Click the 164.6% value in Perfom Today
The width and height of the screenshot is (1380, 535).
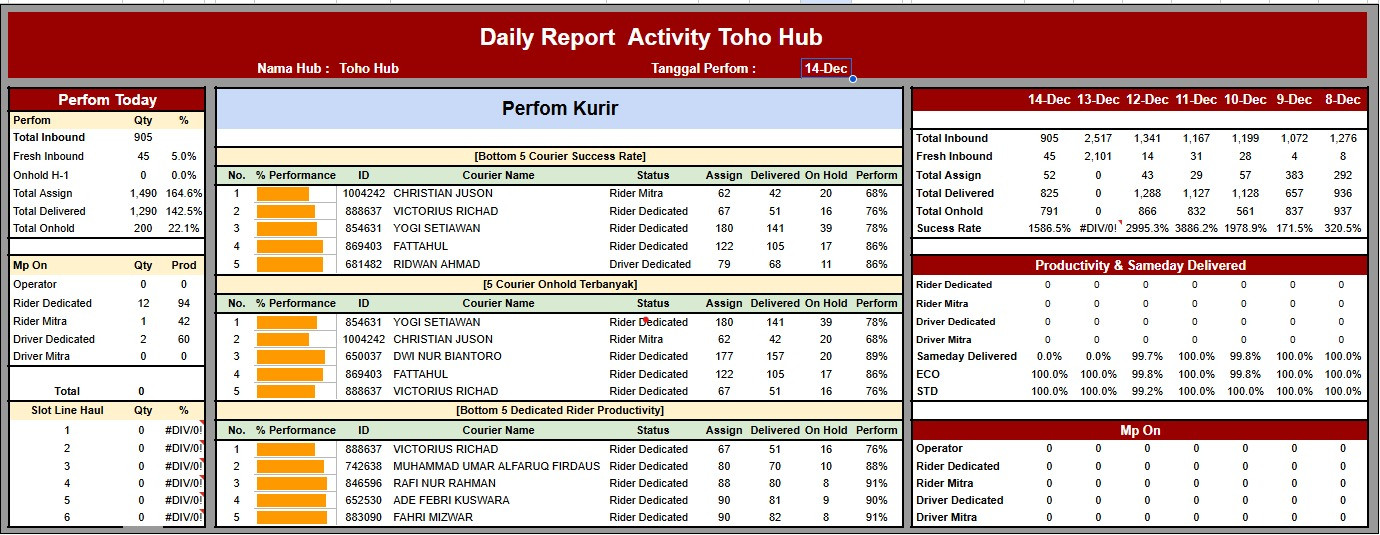click(184, 193)
